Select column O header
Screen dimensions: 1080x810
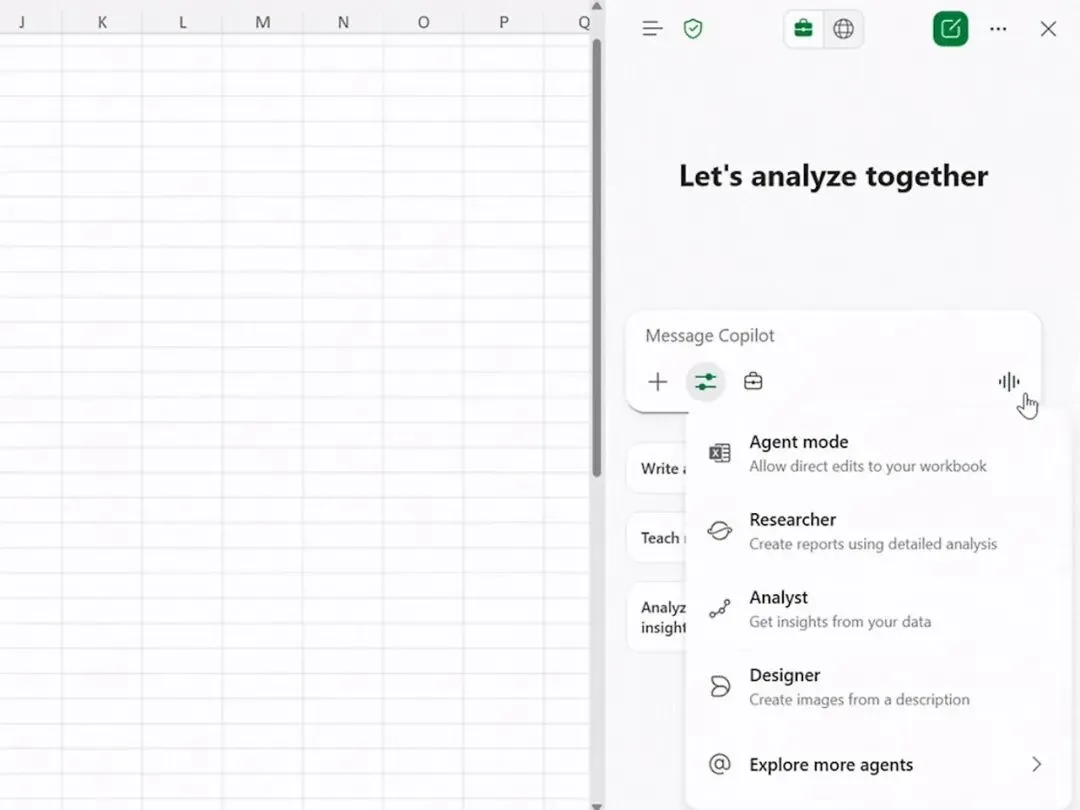click(424, 22)
